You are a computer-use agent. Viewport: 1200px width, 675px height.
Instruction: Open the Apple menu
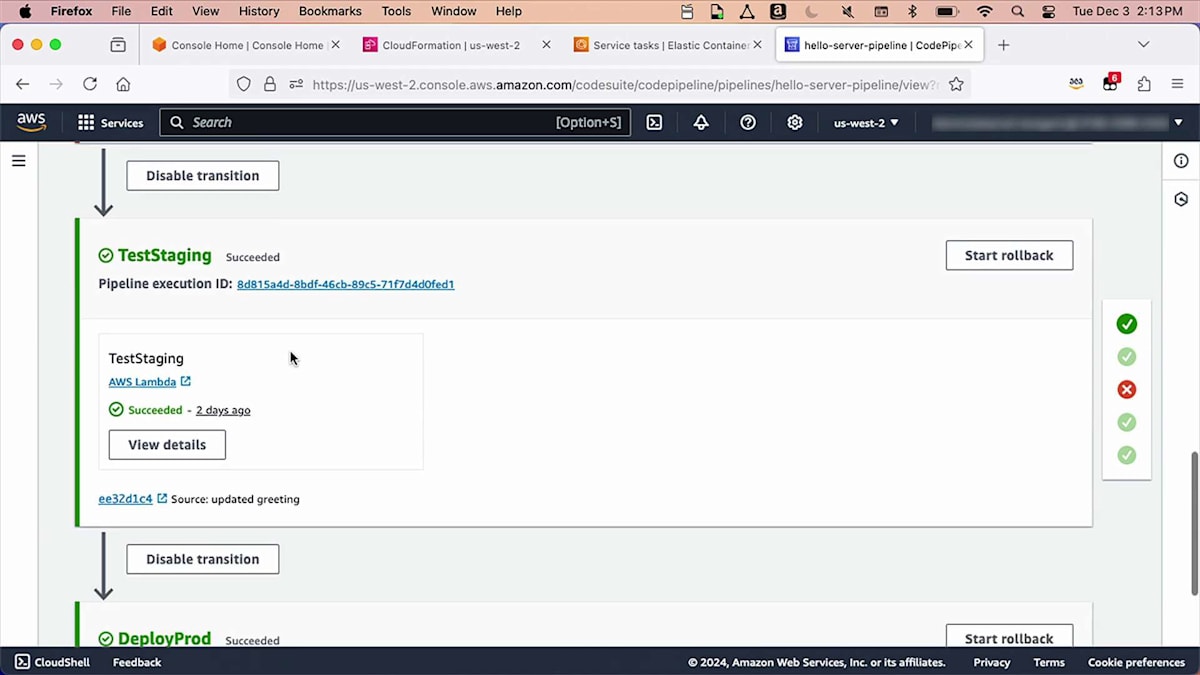pos(25,11)
